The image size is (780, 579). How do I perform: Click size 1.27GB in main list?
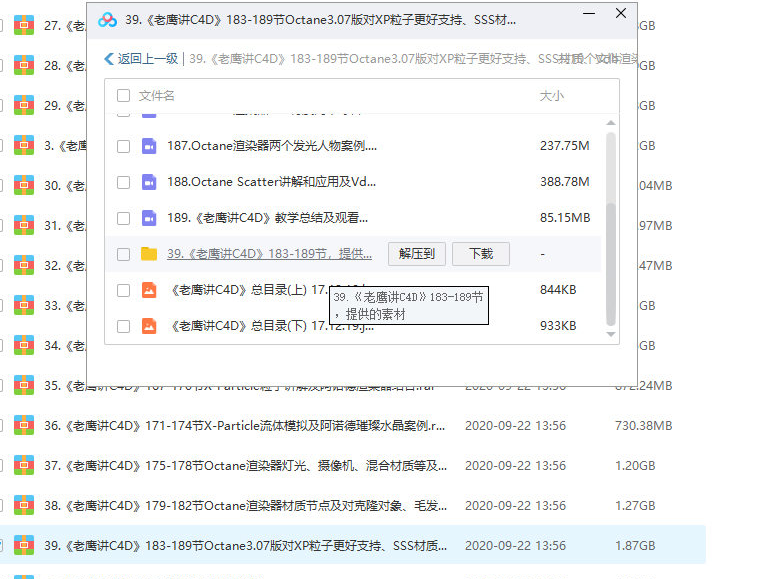point(635,505)
